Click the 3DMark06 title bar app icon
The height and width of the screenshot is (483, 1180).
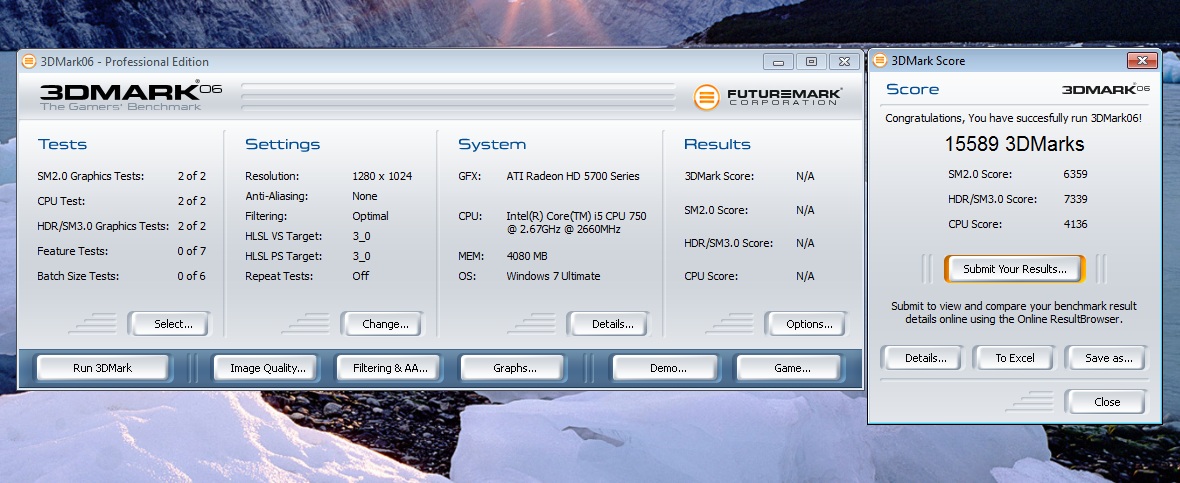pyautogui.click(x=29, y=62)
